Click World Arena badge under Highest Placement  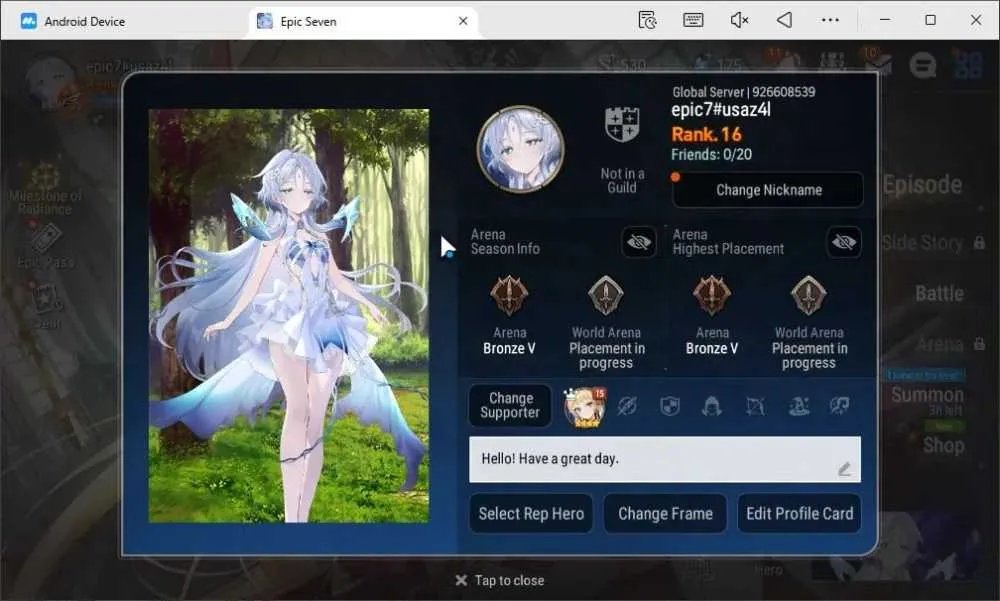pos(809,295)
